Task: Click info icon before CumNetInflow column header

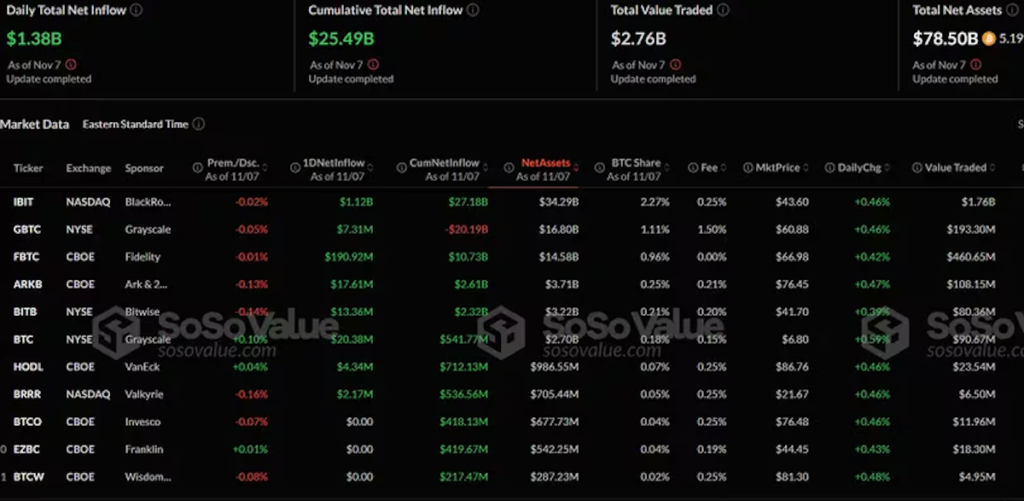Action: (x=402, y=168)
